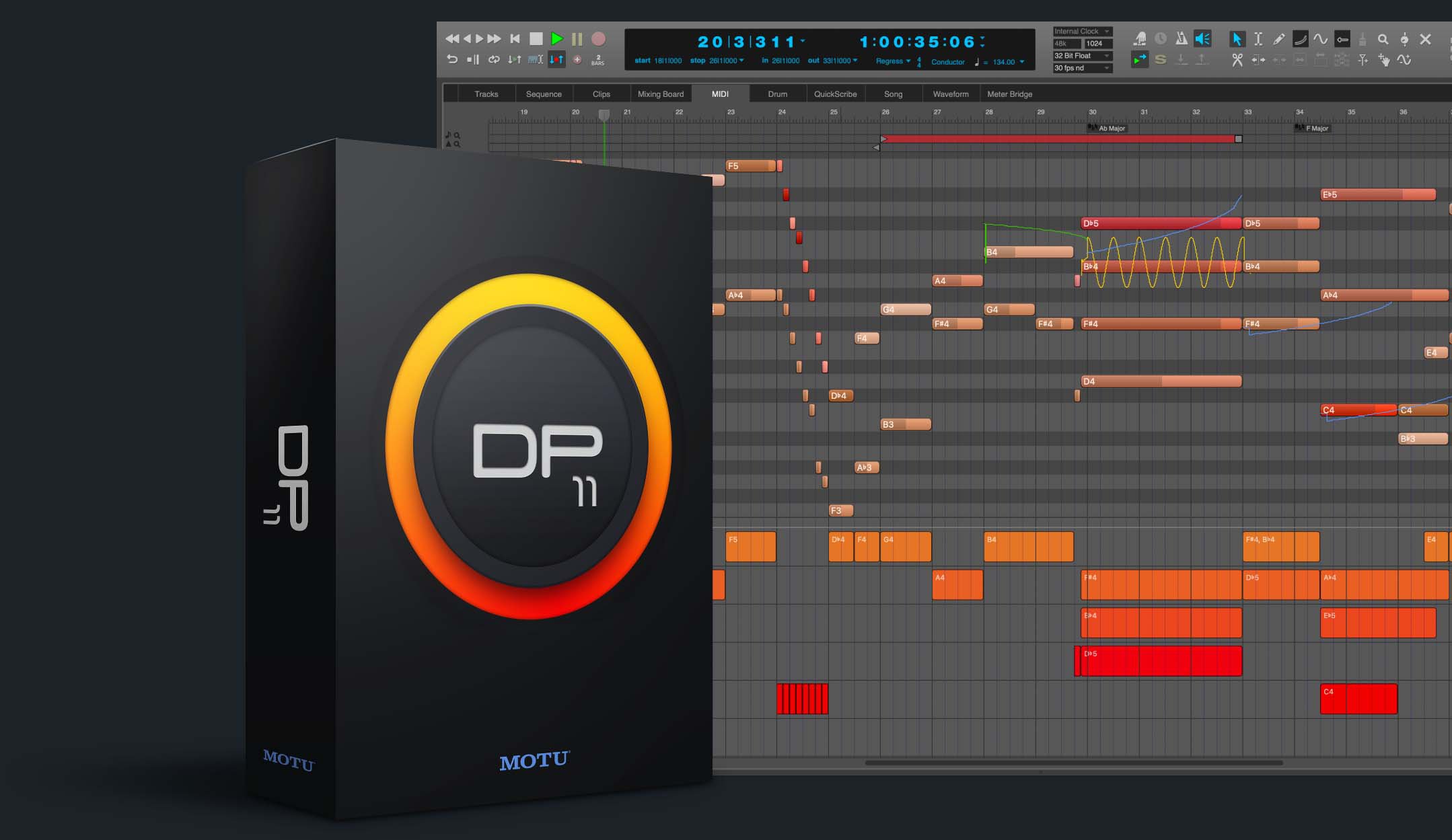Activate the Zoom magnifier tool
This screenshot has width=1452, height=840.
point(1383,39)
